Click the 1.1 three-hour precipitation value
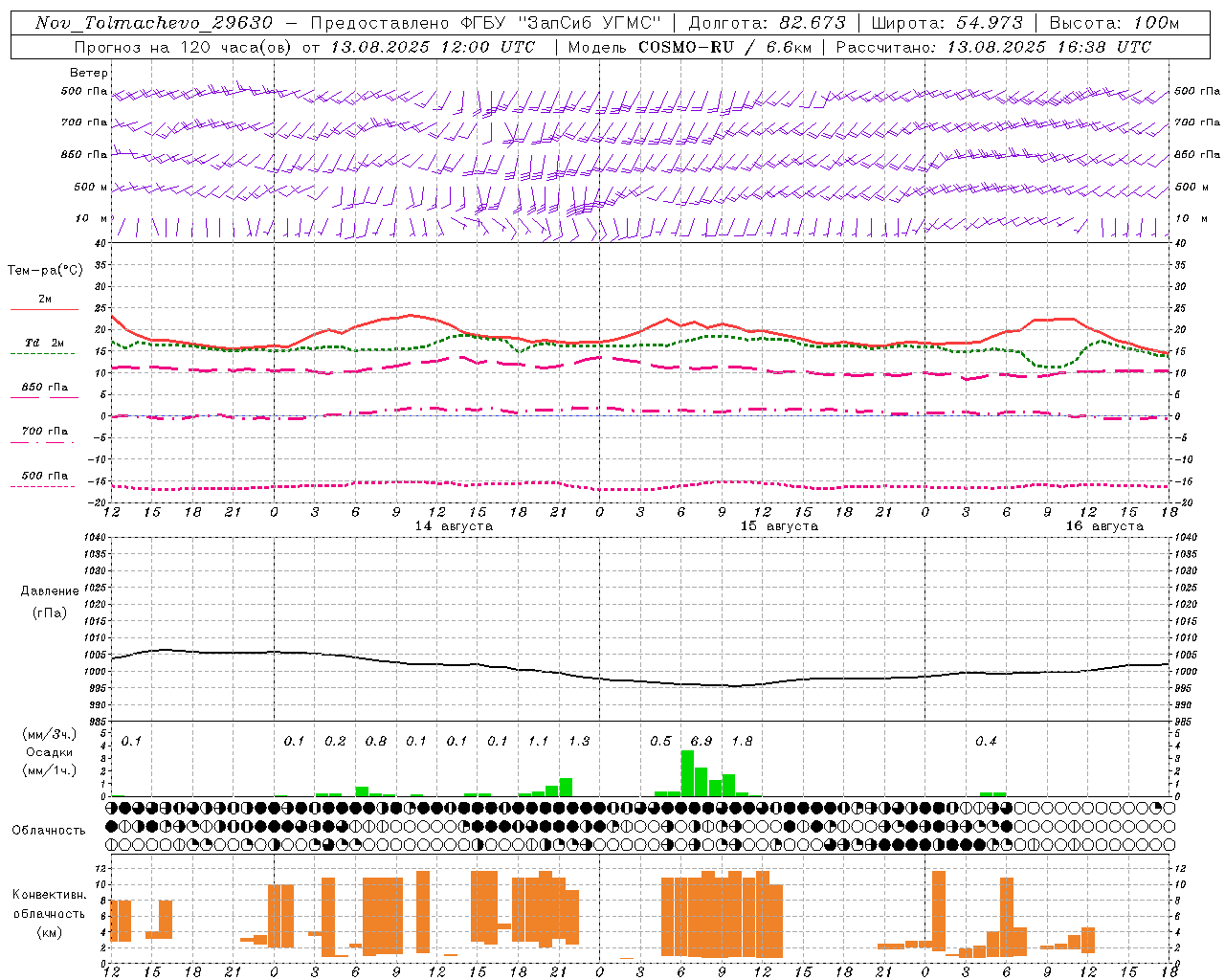1225x980 pixels. [x=539, y=742]
